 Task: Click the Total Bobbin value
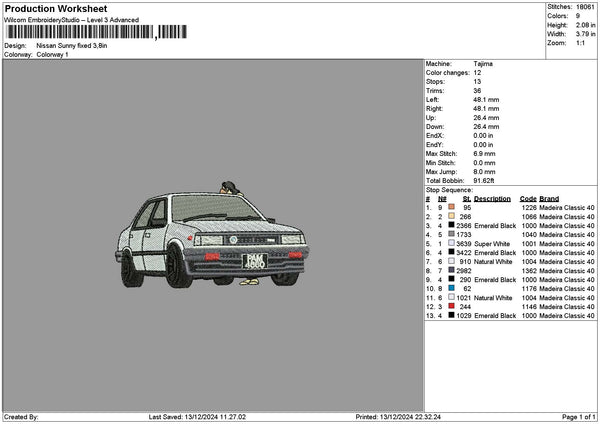pos(486,180)
